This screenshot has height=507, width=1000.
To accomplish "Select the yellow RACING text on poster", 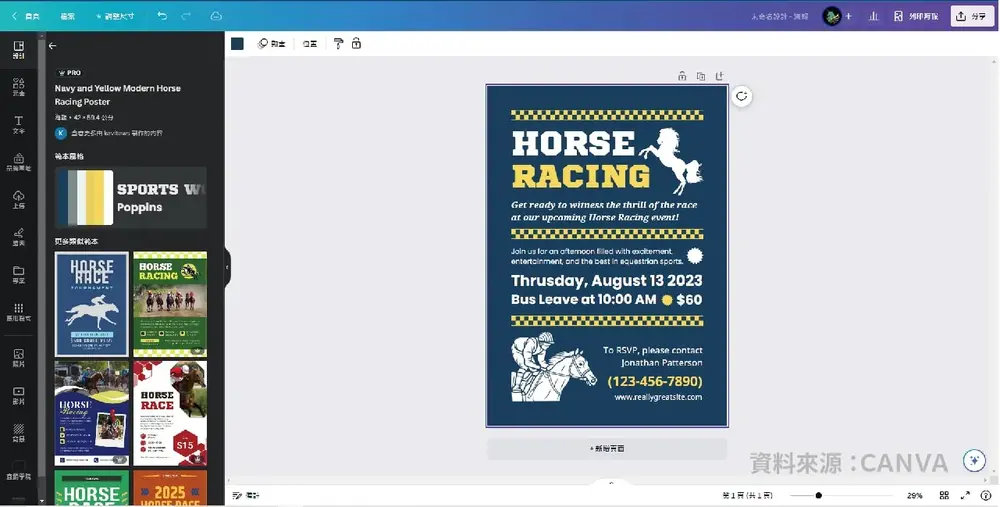I will coord(581,176).
